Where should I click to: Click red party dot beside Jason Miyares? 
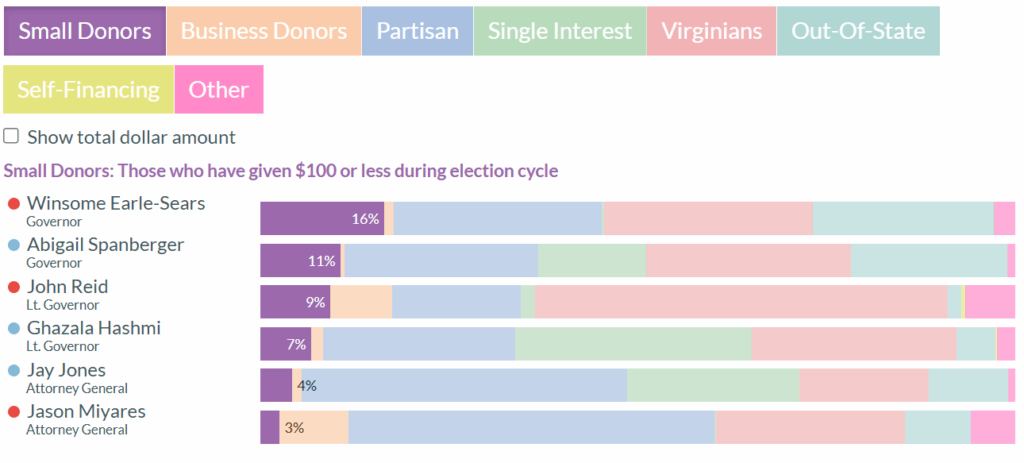(14, 411)
